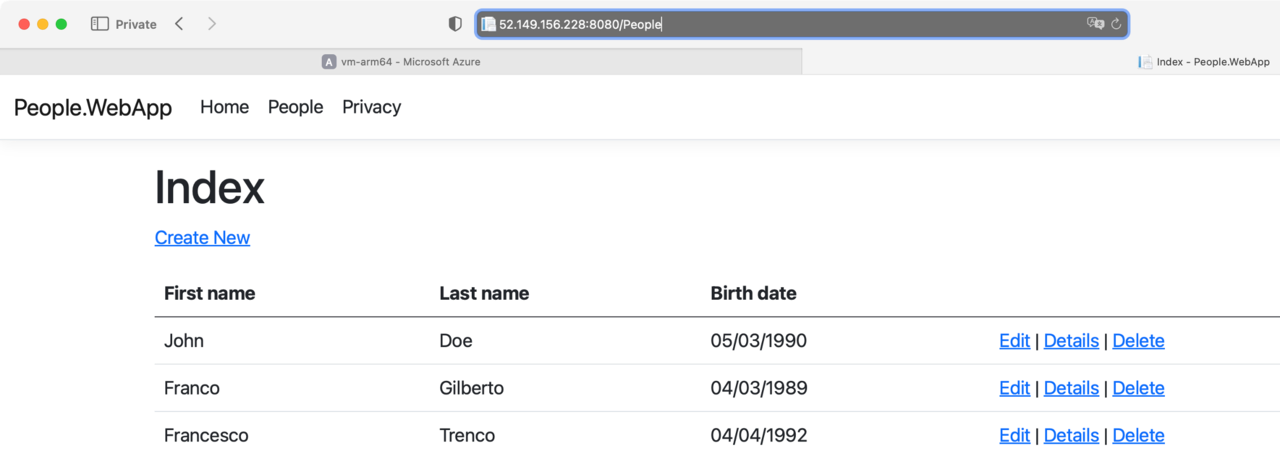Click Edit on Francesco Trenco's row
The width and height of the screenshot is (1280, 456).
(x=1014, y=435)
